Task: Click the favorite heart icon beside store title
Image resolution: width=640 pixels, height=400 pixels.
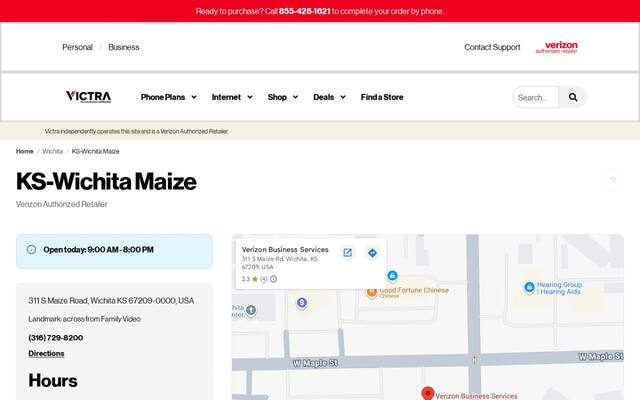Action: [613, 180]
